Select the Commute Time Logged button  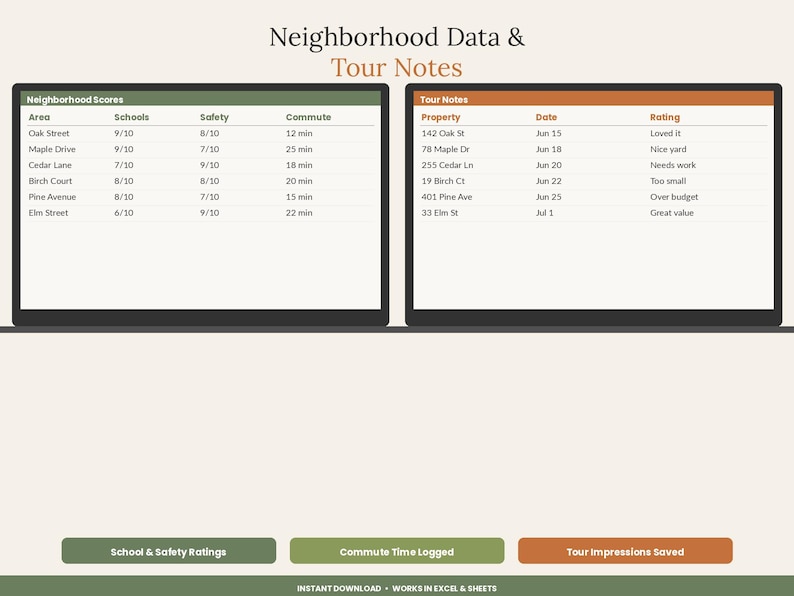[x=397, y=551]
